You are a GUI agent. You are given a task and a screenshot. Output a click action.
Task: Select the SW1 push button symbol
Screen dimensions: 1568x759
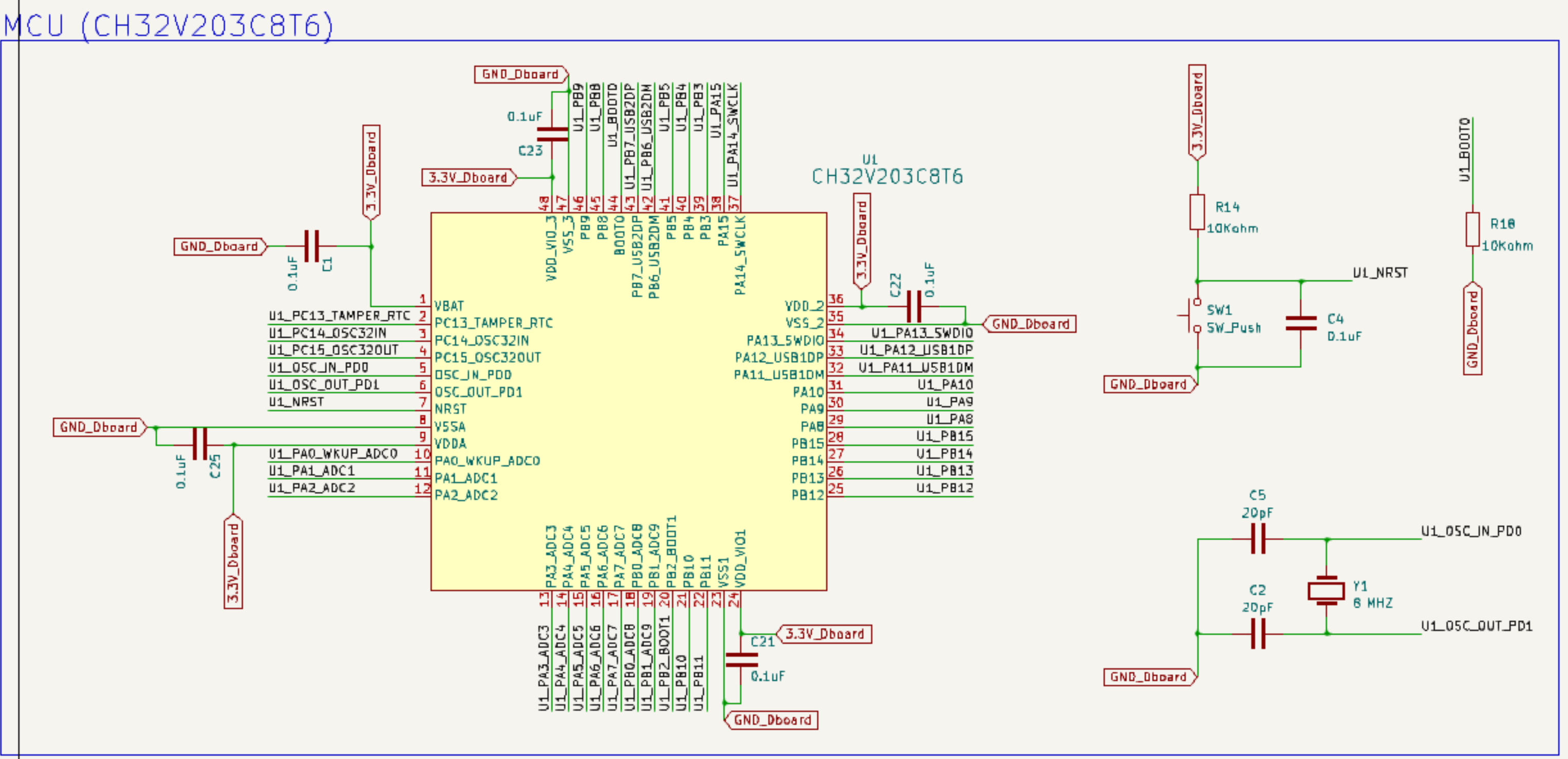coord(1193,316)
